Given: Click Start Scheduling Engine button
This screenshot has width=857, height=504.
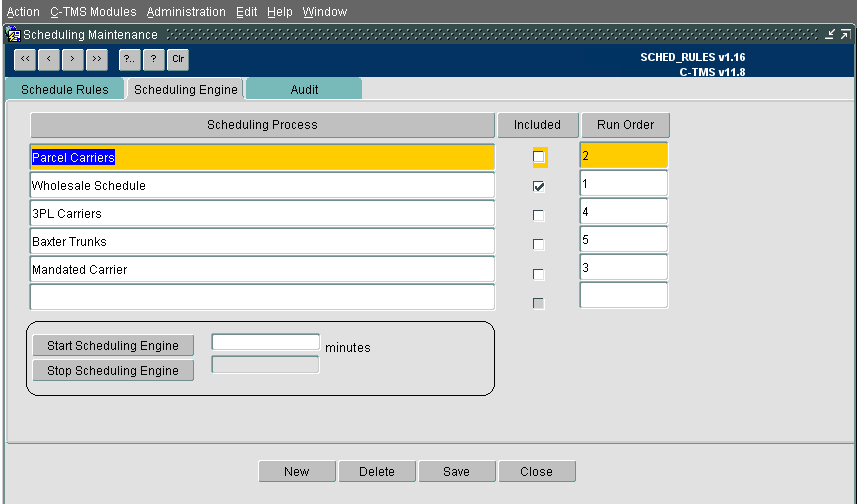Looking at the screenshot, I should click(113, 345).
